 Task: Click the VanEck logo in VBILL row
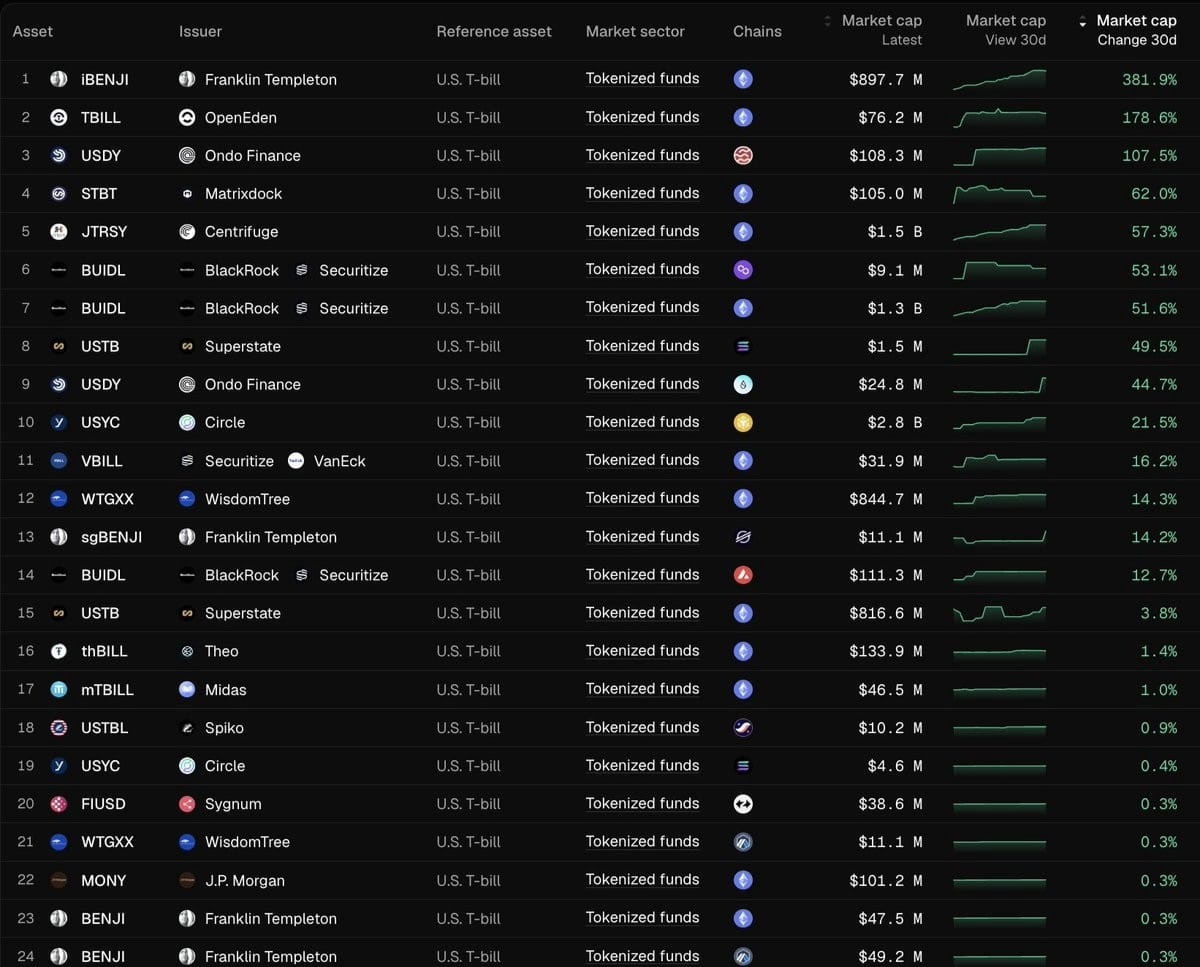click(x=296, y=461)
